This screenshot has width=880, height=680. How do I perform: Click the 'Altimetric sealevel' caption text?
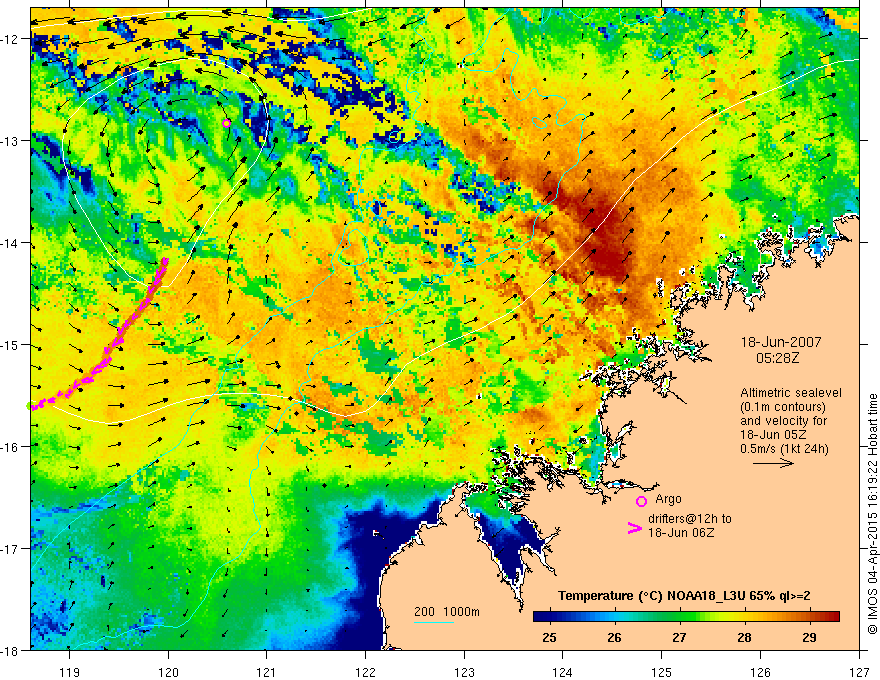tap(791, 393)
